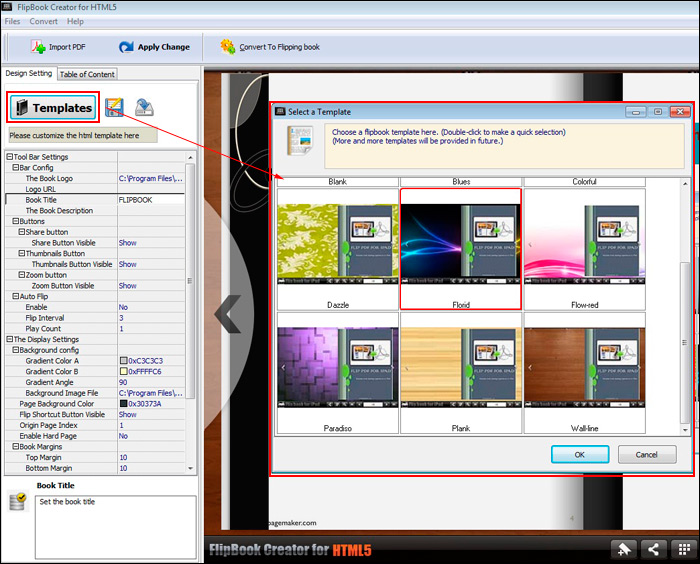Switch to Design Setting tab
Viewport: 700px width, 564px height.
click(29, 73)
